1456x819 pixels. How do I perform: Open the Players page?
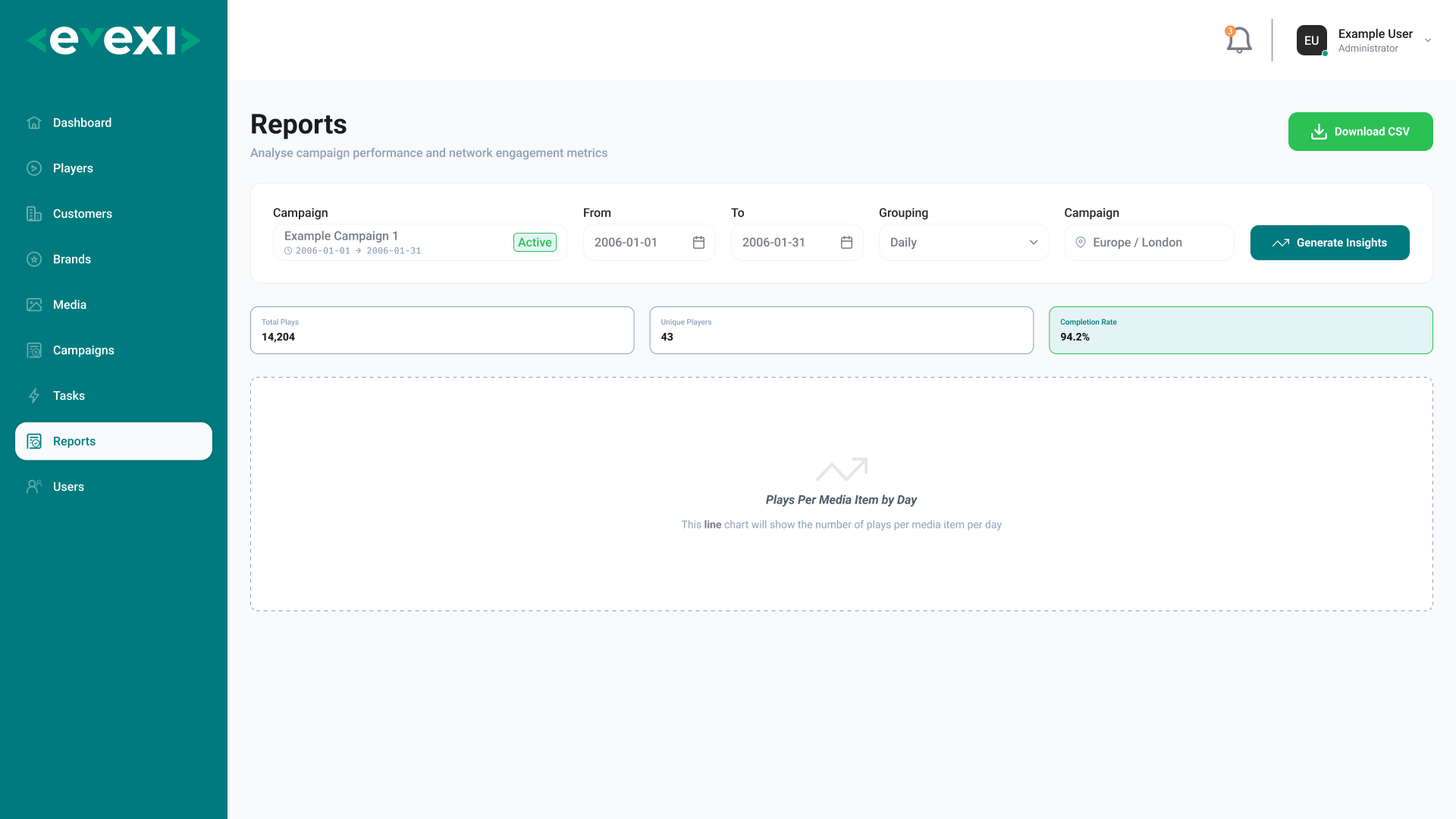click(x=114, y=168)
